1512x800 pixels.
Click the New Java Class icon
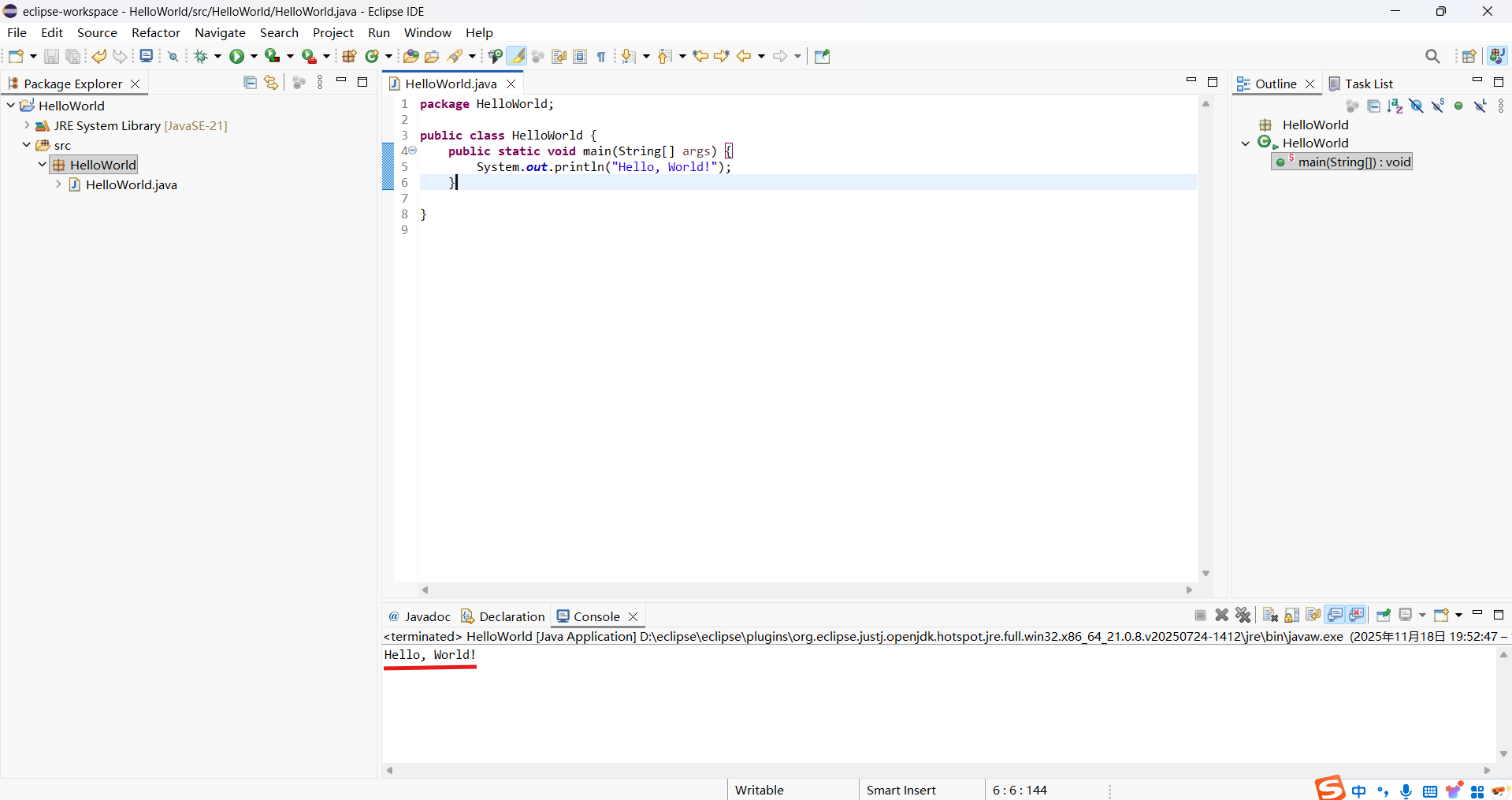pyautogui.click(x=373, y=56)
